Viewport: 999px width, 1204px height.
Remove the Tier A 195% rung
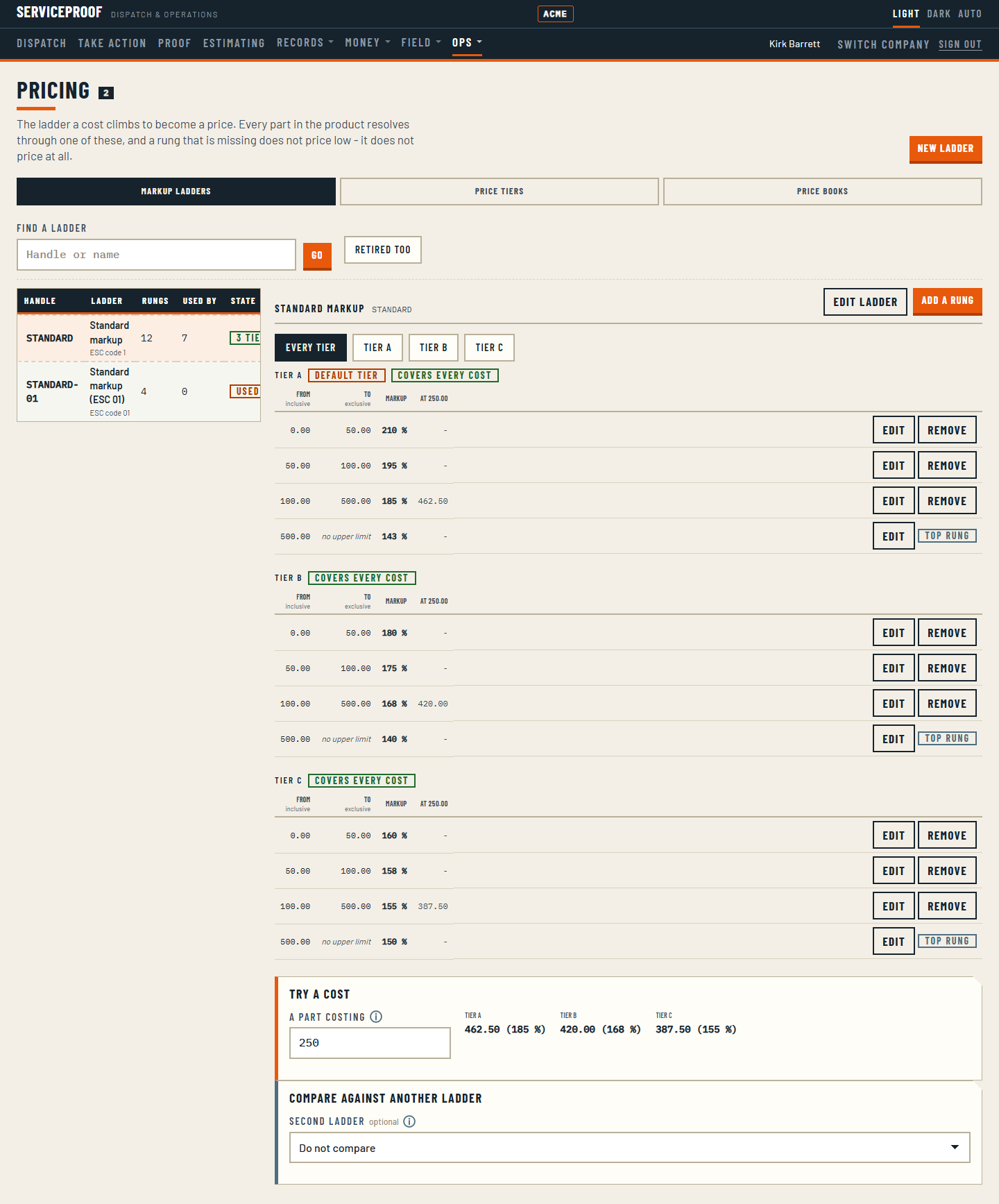947,466
